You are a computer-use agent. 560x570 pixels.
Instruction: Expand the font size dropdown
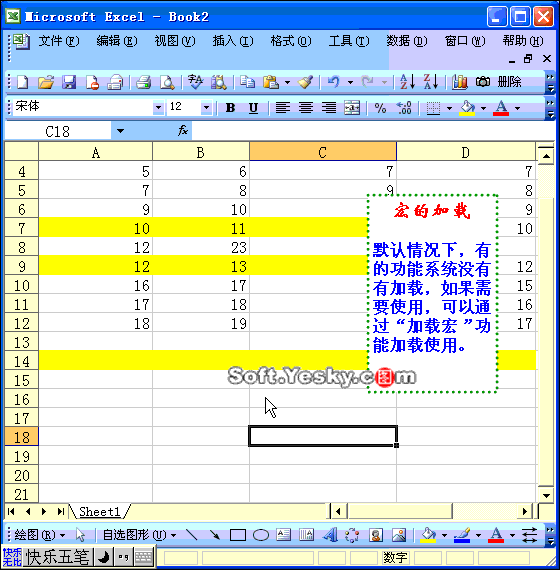[x=207, y=108]
